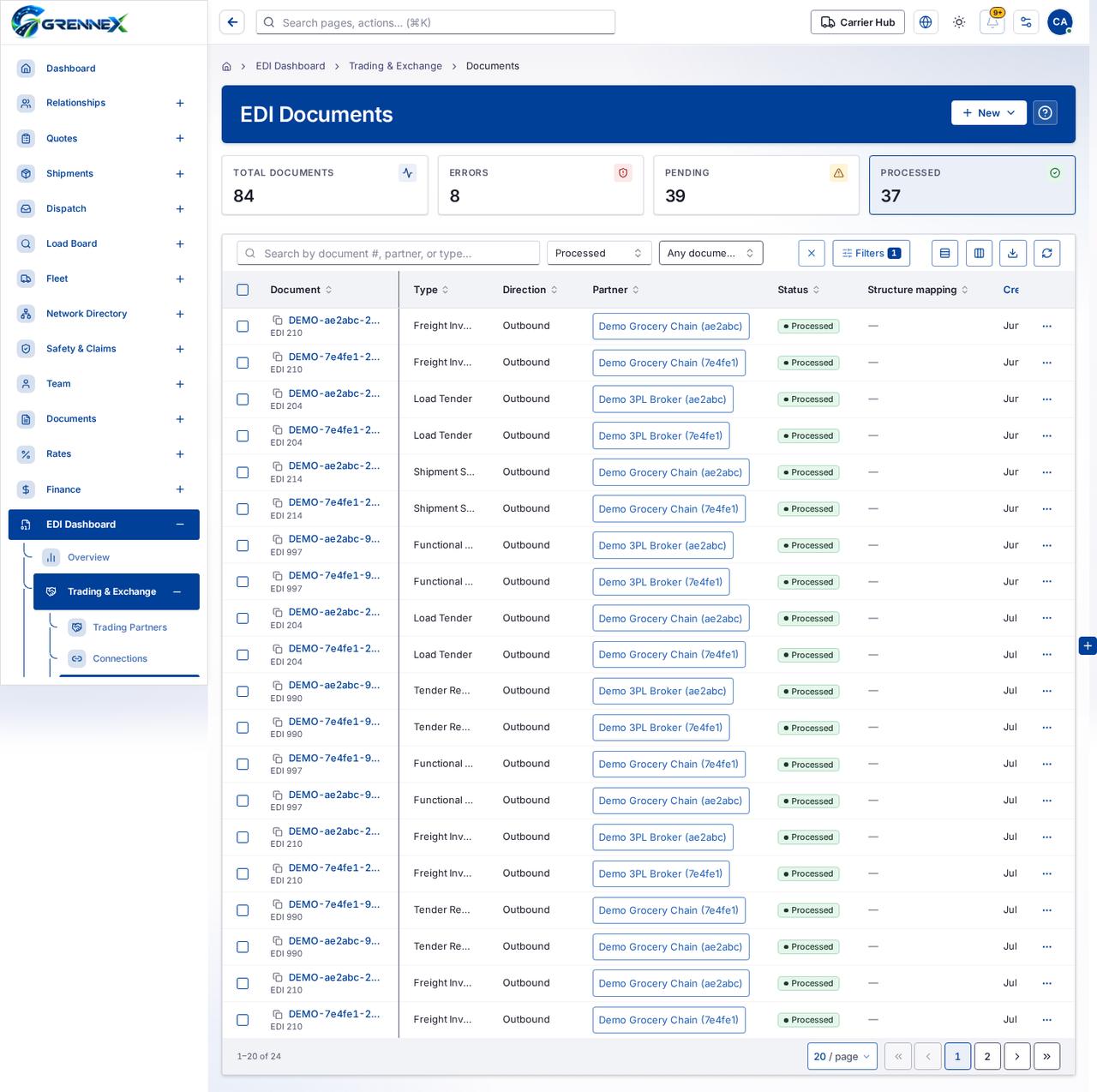Viewport: 1097px width, 1092px height.
Task: Check the first DEMO-ae2abc EDI 214 row
Action: coord(243,472)
